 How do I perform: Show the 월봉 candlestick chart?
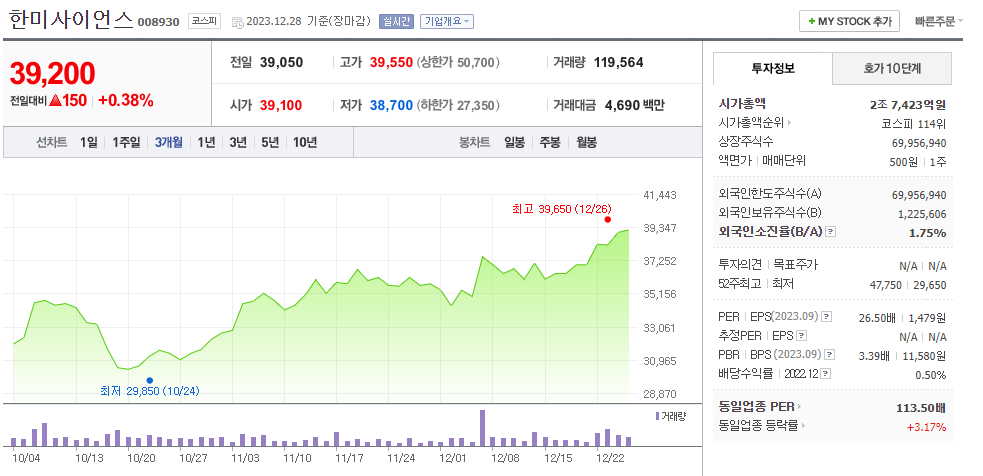tap(586, 142)
